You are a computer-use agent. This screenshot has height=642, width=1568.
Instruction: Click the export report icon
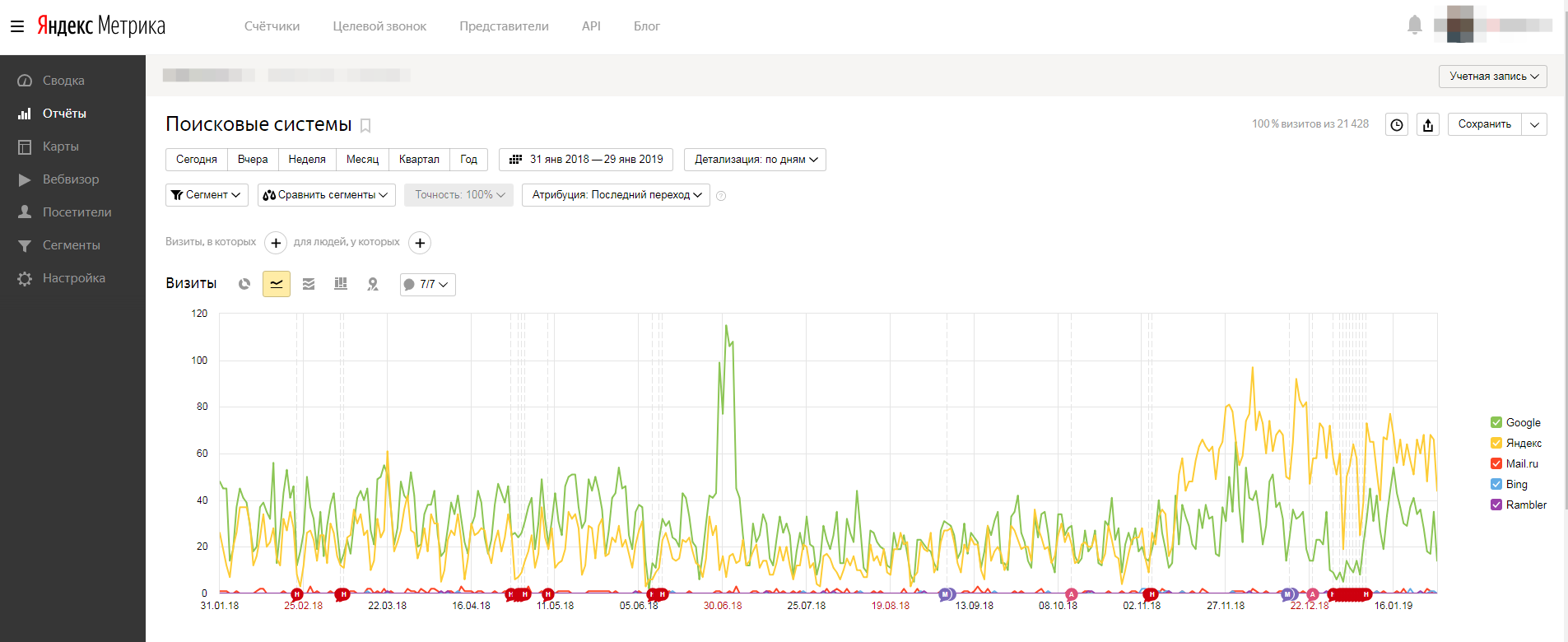click(x=1428, y=124)
